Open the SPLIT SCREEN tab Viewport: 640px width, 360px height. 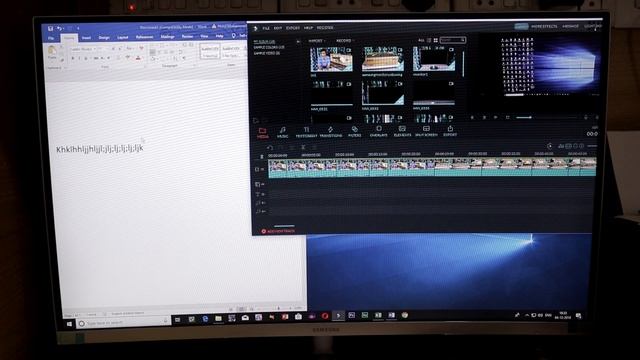click(x=426, y=131)
